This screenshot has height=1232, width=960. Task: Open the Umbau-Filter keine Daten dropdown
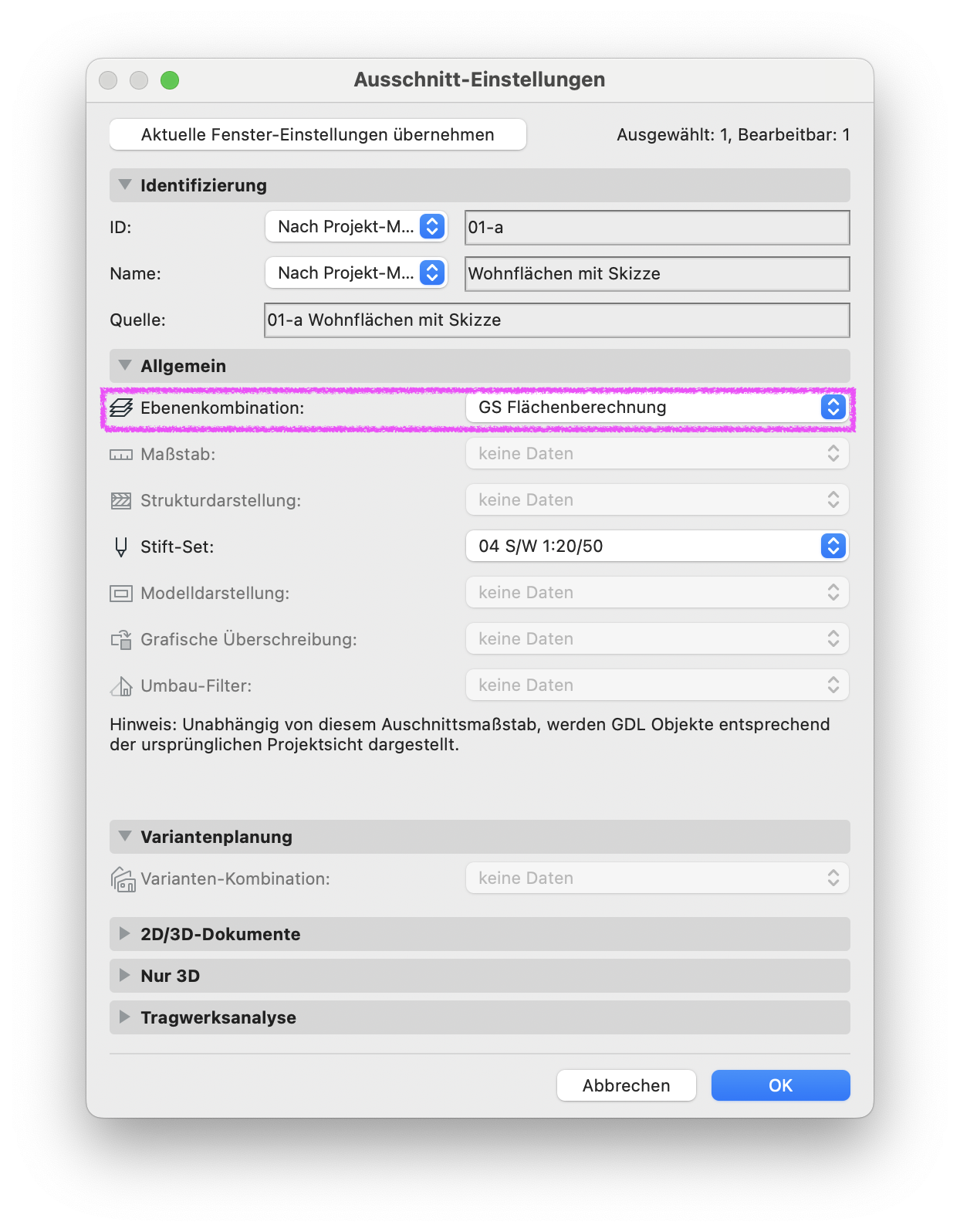(x=657, y=685)
